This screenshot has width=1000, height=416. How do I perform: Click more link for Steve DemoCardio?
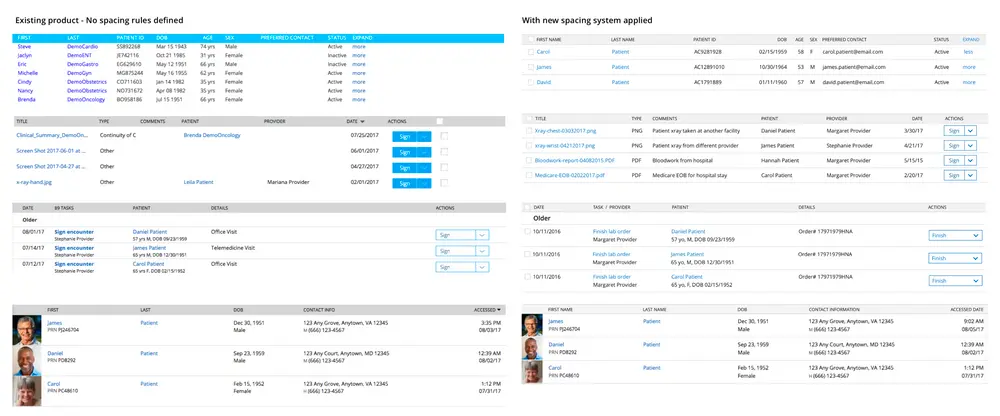pyautogui.click(x=358, y=46)
